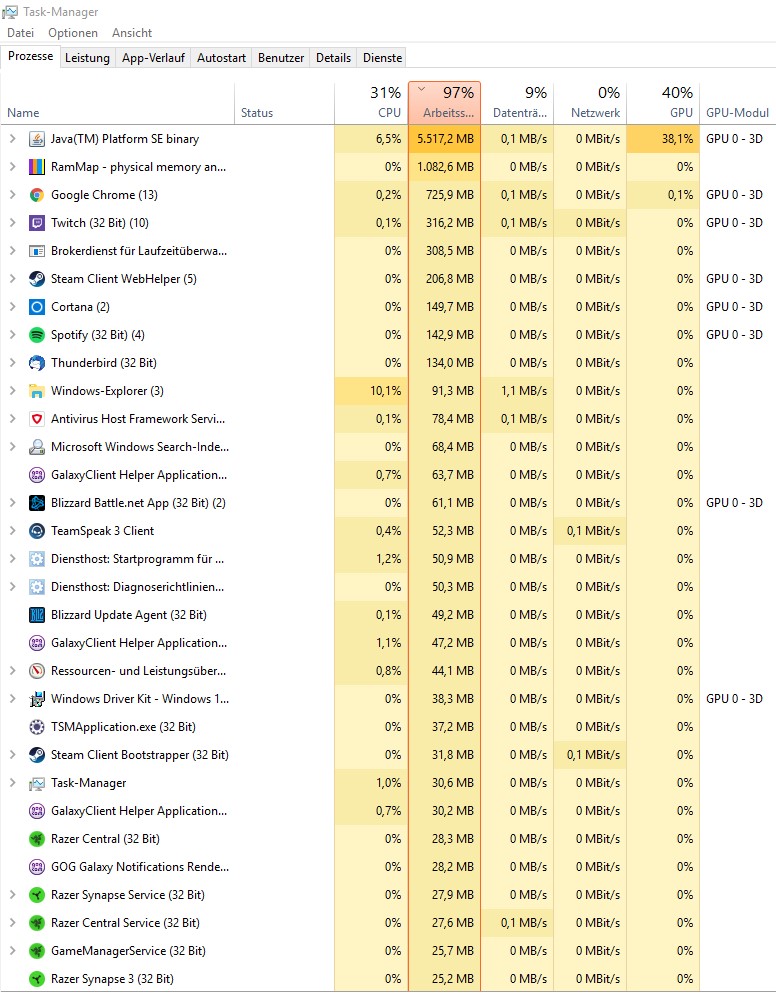776x999 pixels.
Task: Expand Steam Client WebHelper (5) processes
Action: [x=12, y=279]
